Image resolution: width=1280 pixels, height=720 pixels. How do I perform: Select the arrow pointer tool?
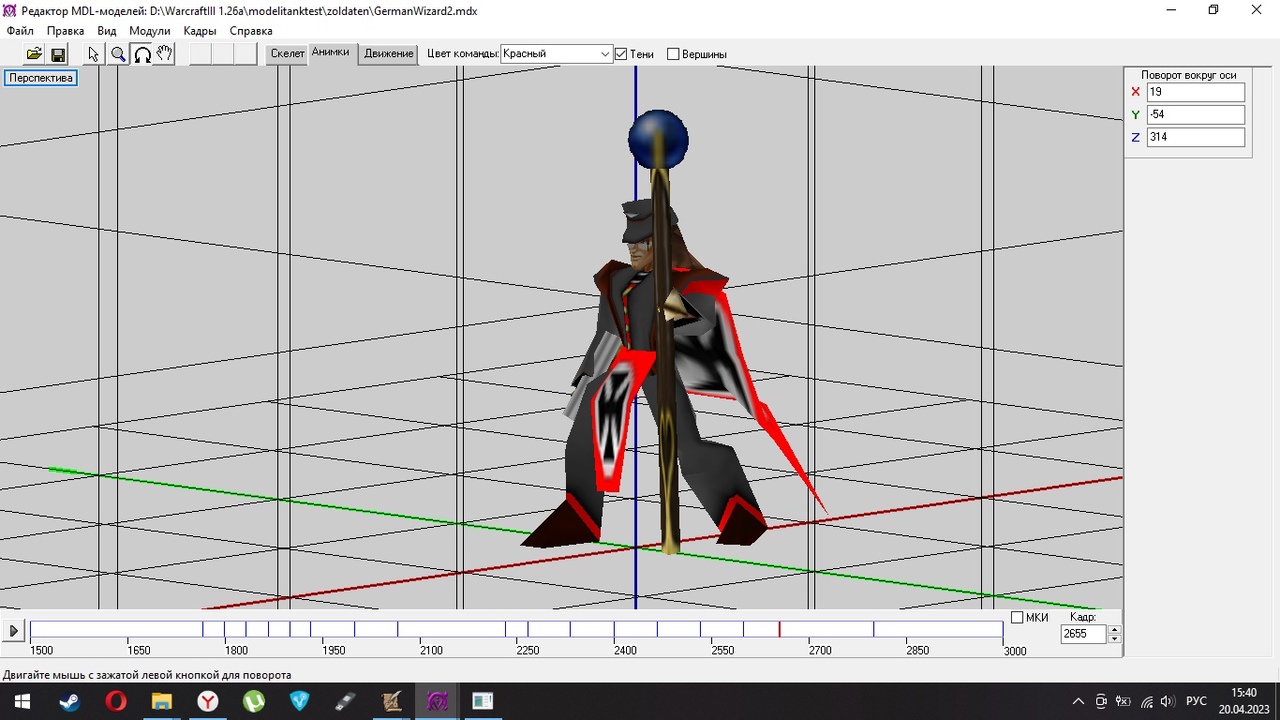pyautogui.click(x=94, y=54)
